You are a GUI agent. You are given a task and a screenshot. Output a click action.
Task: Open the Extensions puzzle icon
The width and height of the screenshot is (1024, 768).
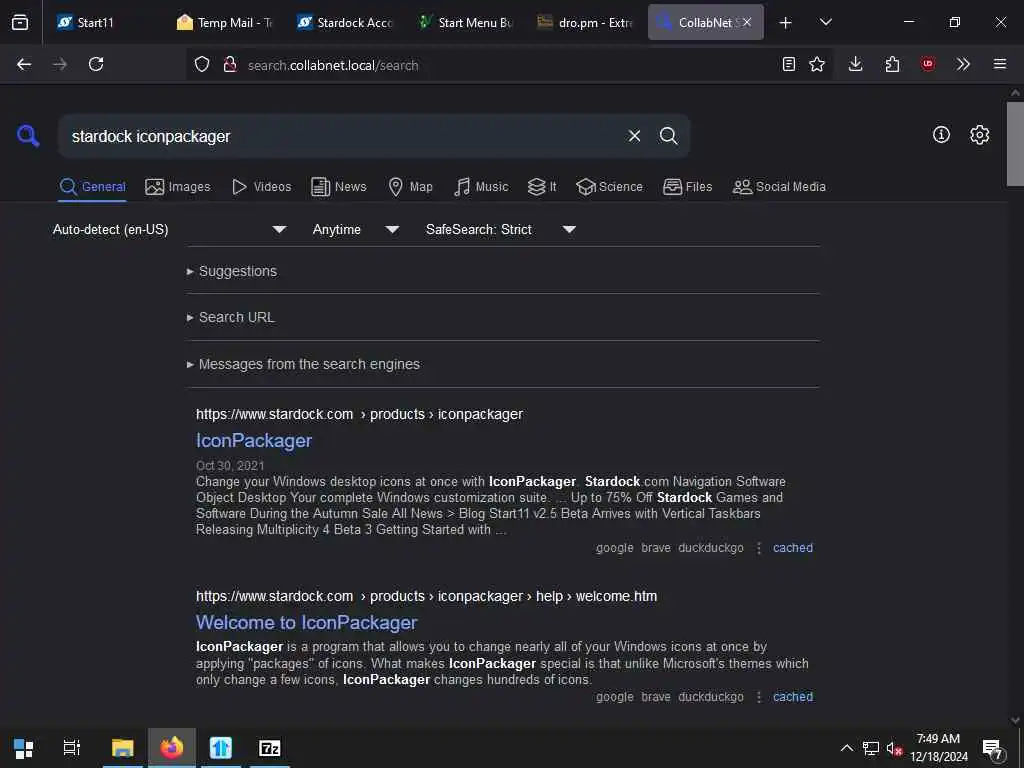[x=892, y=64]
